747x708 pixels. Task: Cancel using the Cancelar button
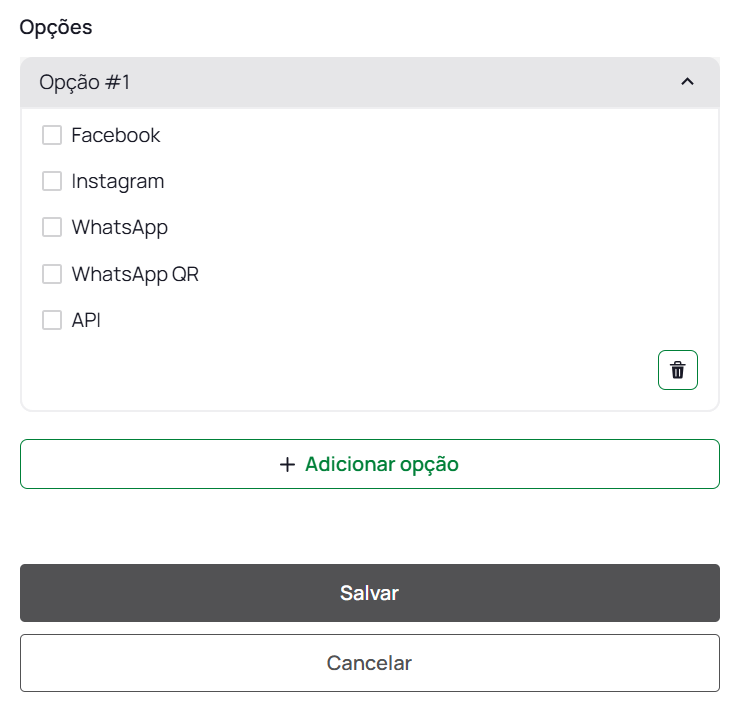click(370, 663)
